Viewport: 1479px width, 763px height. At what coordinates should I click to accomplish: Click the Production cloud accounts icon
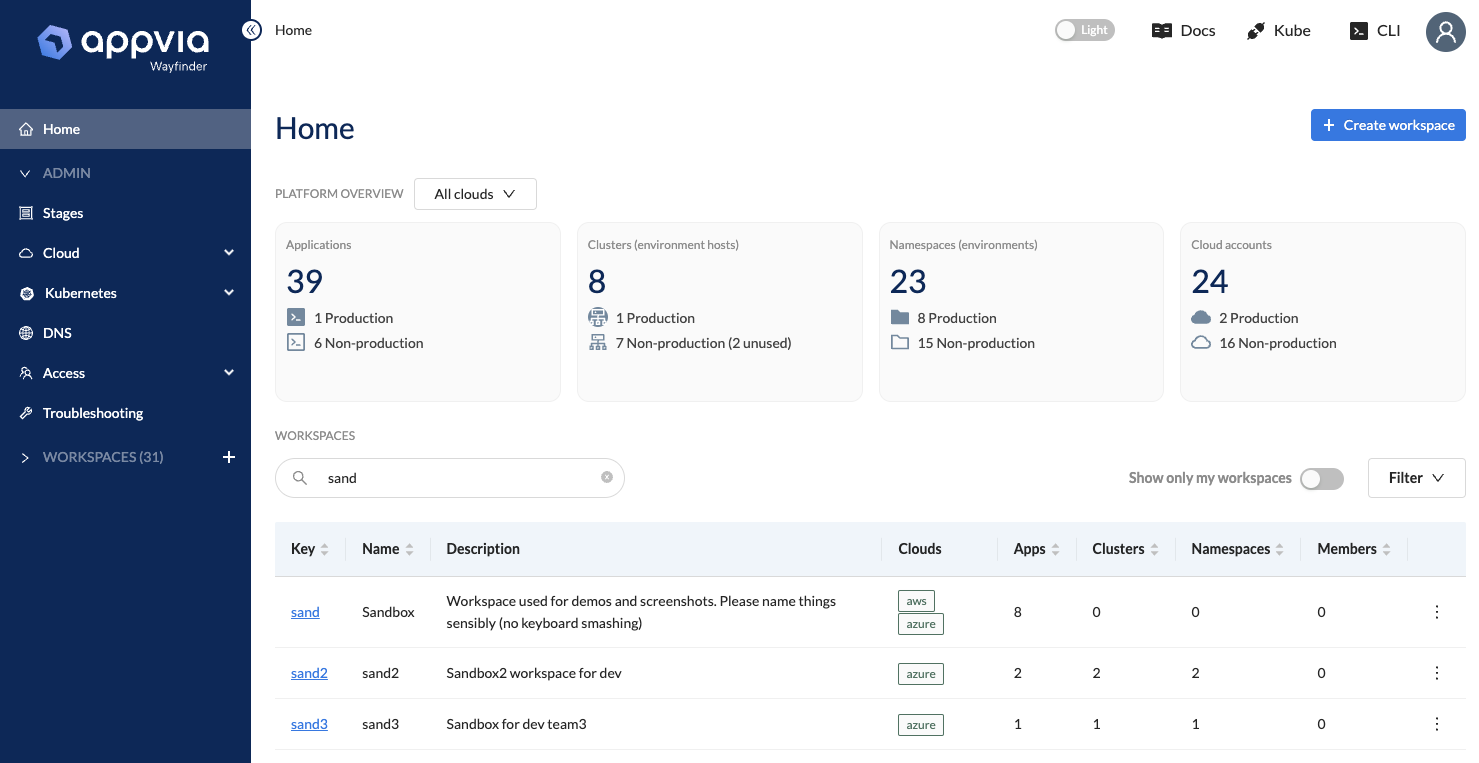click(1201, 317)
